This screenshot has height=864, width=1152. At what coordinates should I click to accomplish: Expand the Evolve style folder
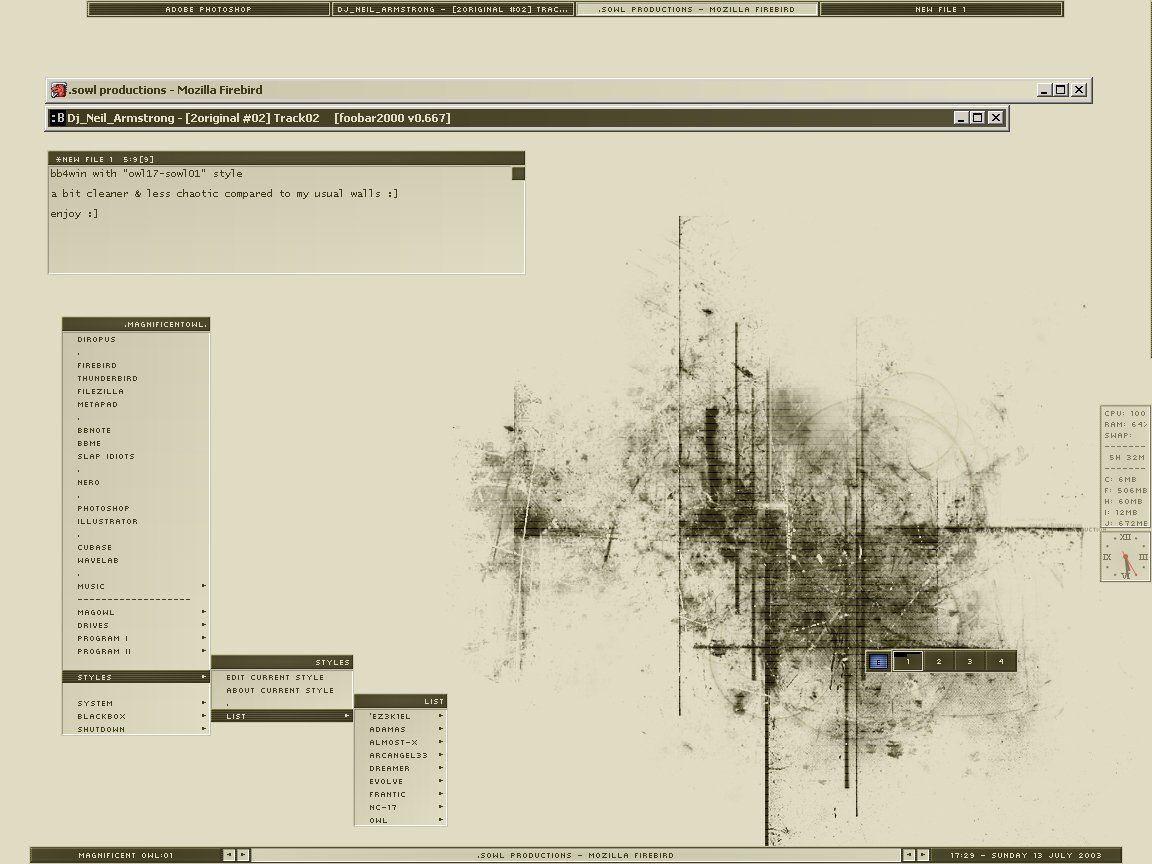400,782
